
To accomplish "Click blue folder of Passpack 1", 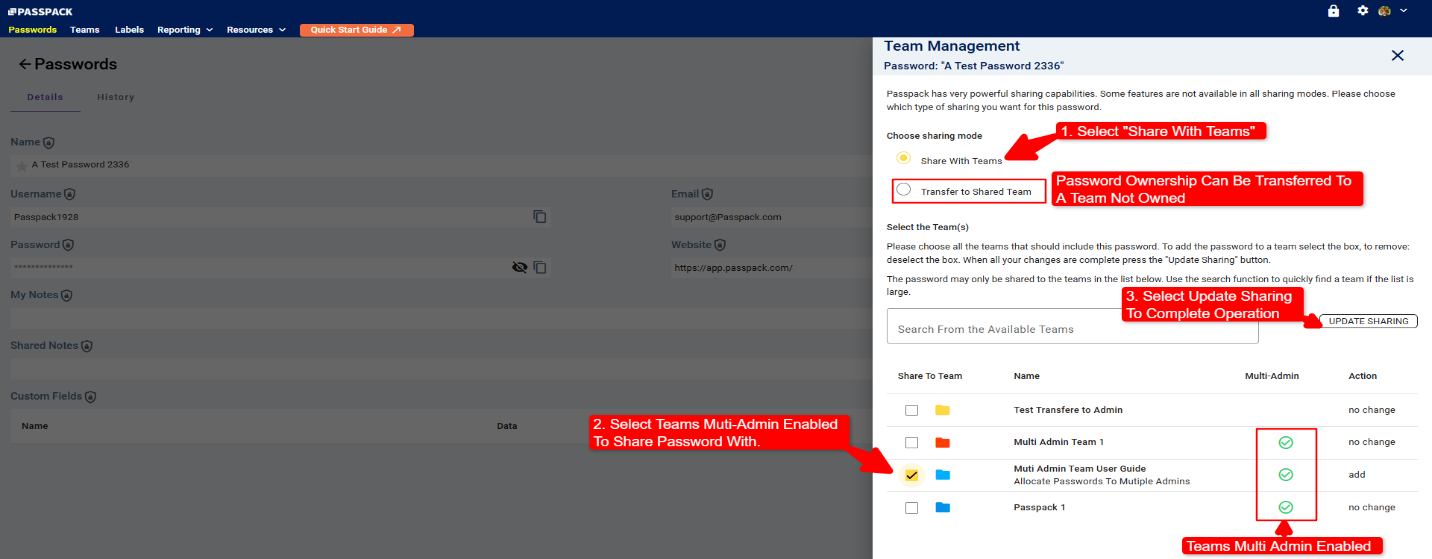I will (x=942, y=508).
